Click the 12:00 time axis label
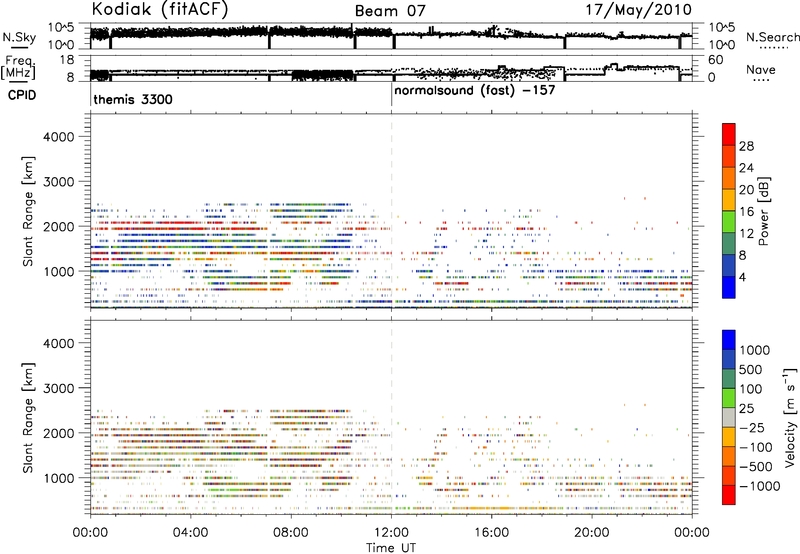 pyautogui.click(x=391, y=533)
